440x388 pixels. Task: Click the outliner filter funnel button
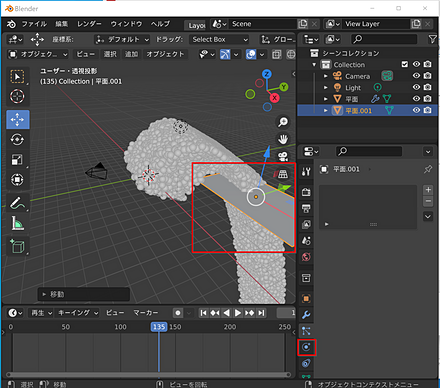click(x=432, y=39)
